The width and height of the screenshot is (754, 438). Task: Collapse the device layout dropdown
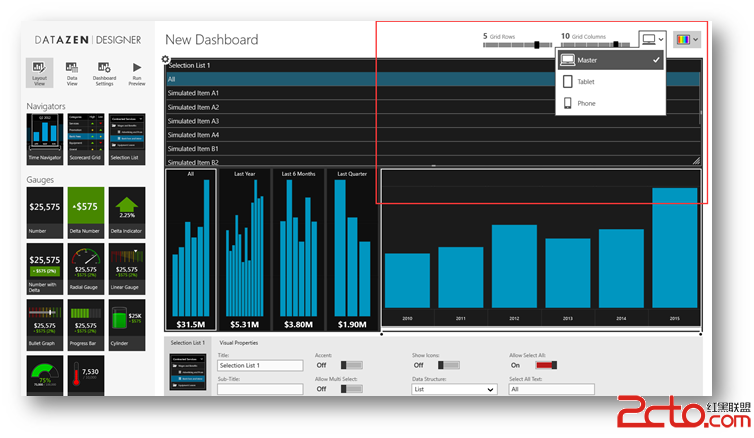click(653, 39)
